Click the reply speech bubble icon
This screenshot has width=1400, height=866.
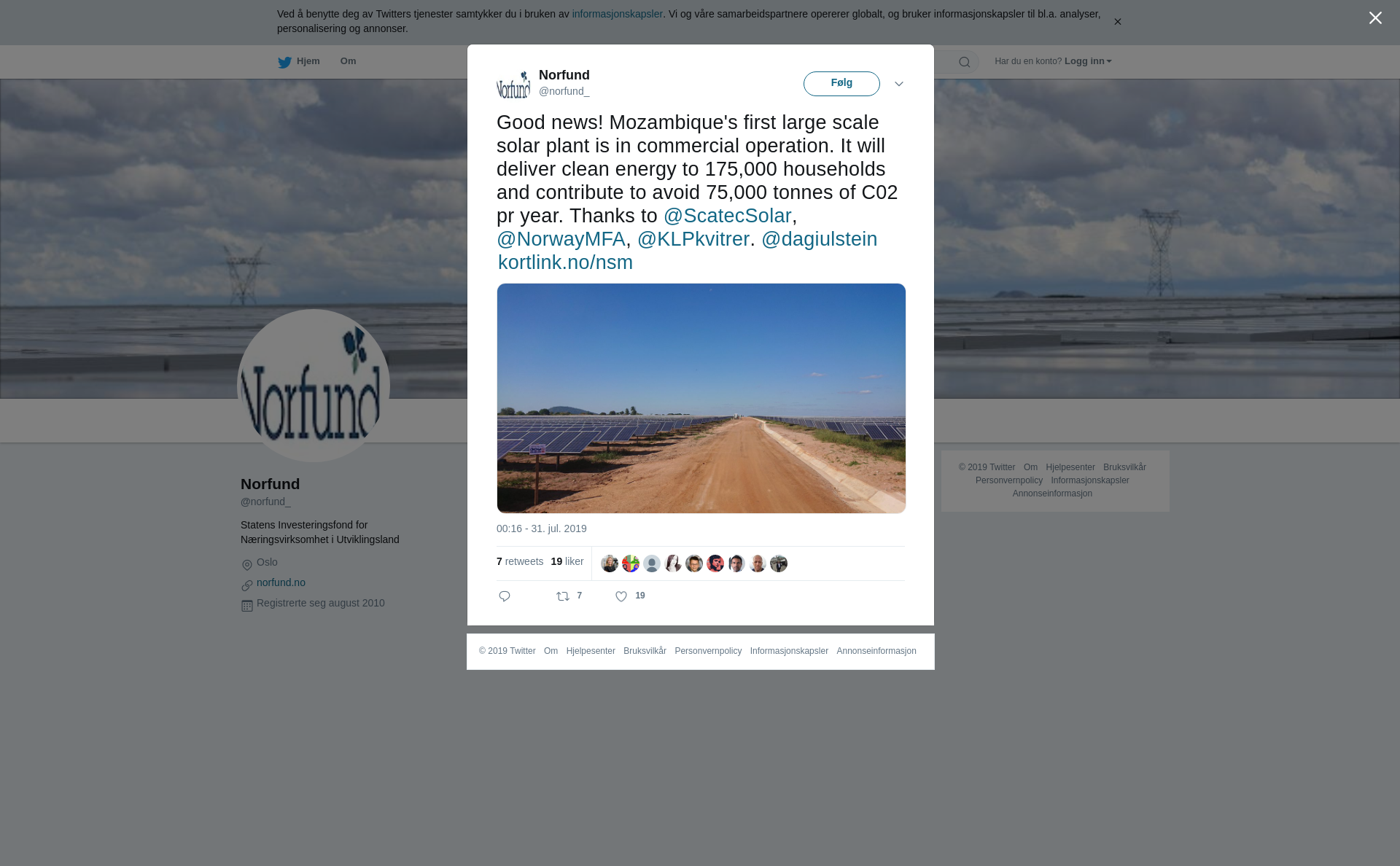505,596
